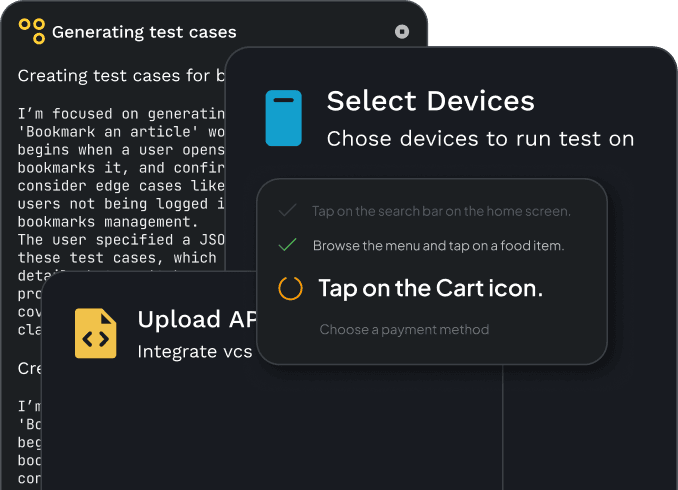Image resolution: width=678 pixels, height=490 pixels.
Task: Click the 'Integrate vcs' subtitle
Action: click(x=194, y=351)
